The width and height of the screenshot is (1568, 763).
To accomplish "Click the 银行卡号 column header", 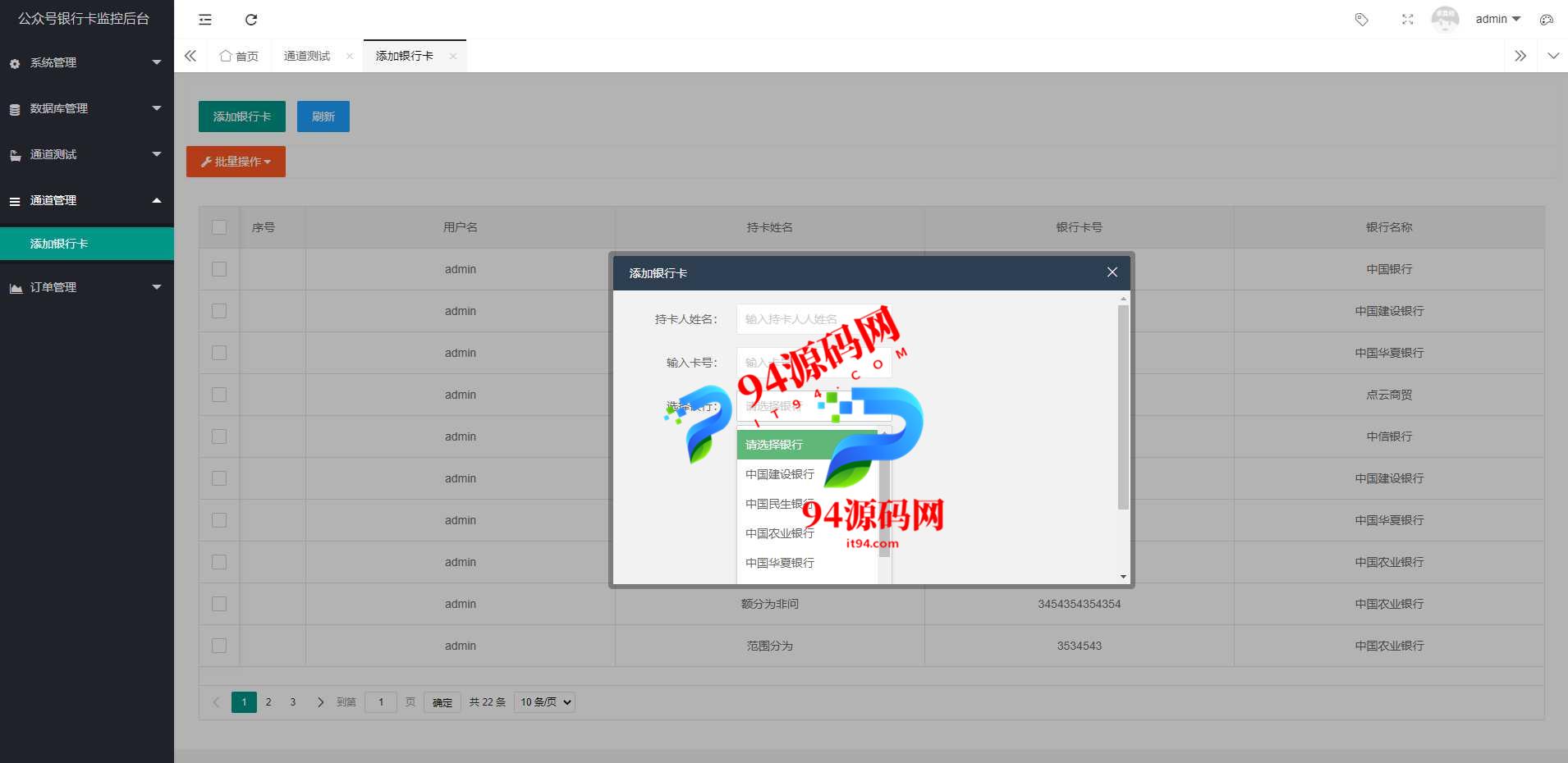I will (x=1080, y=227).
